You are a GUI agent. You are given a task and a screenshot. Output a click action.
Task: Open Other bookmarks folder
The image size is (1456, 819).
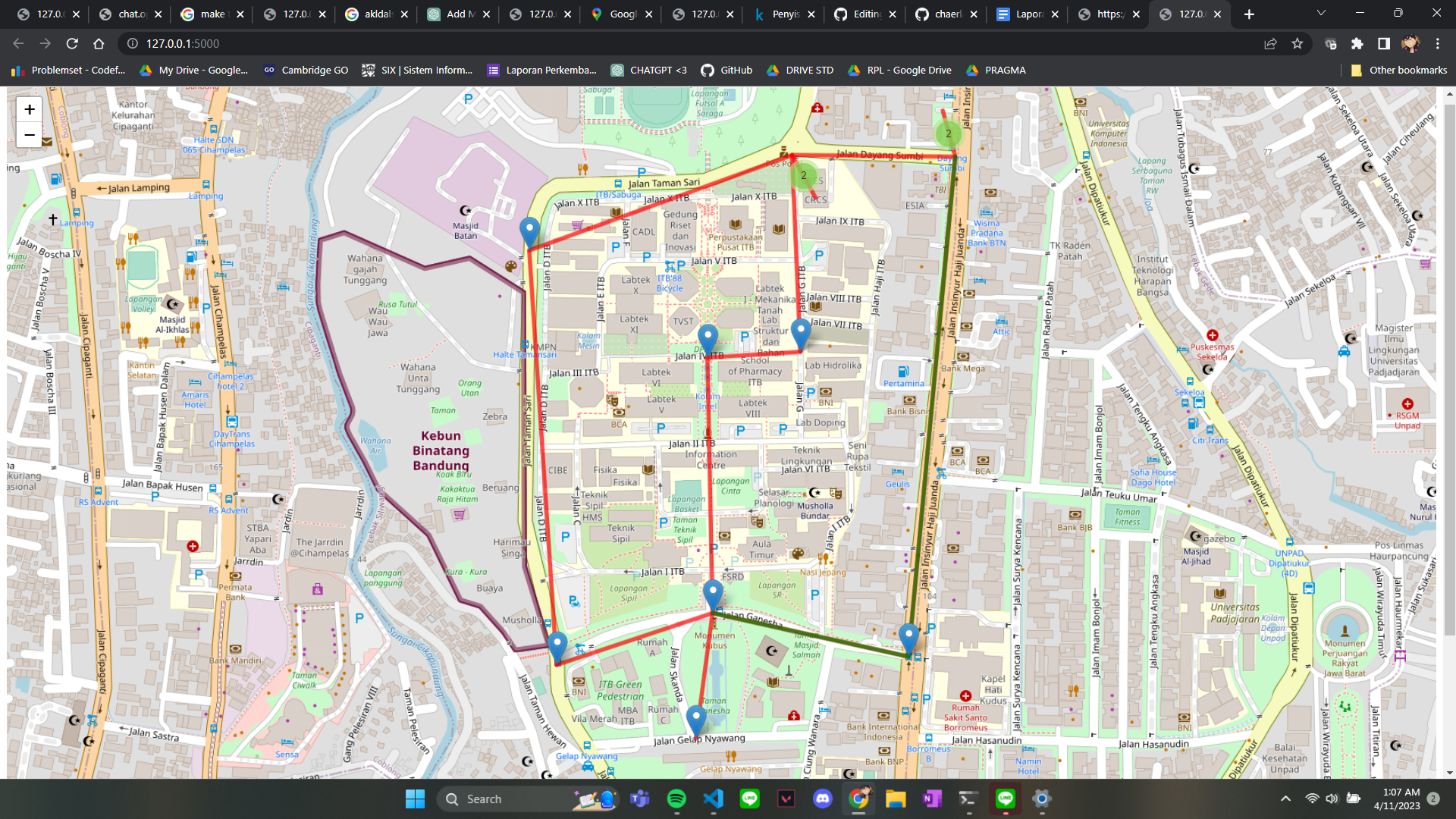point(1399,70)
